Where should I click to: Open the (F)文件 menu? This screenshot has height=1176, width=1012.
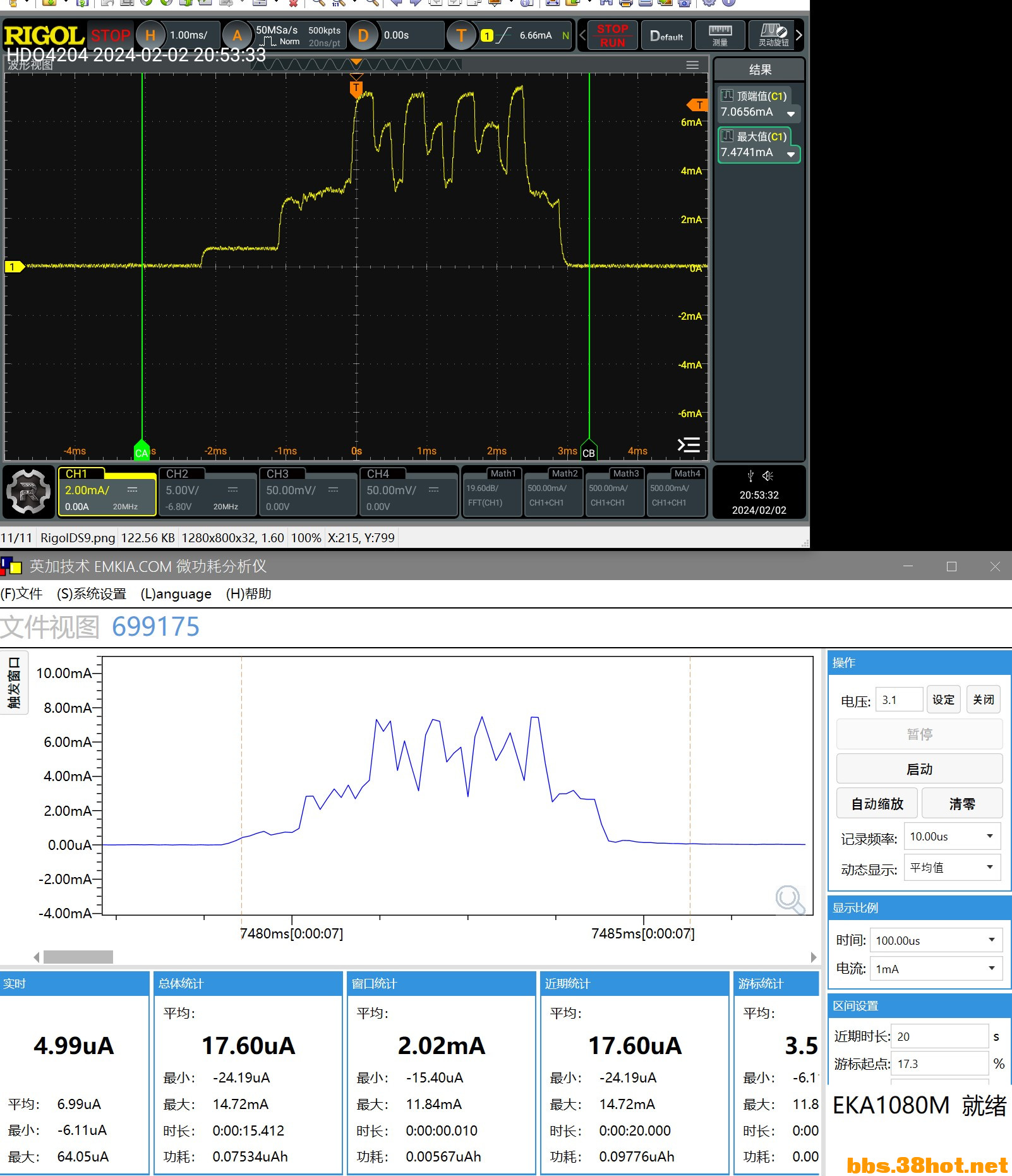(x=21, y=594)
